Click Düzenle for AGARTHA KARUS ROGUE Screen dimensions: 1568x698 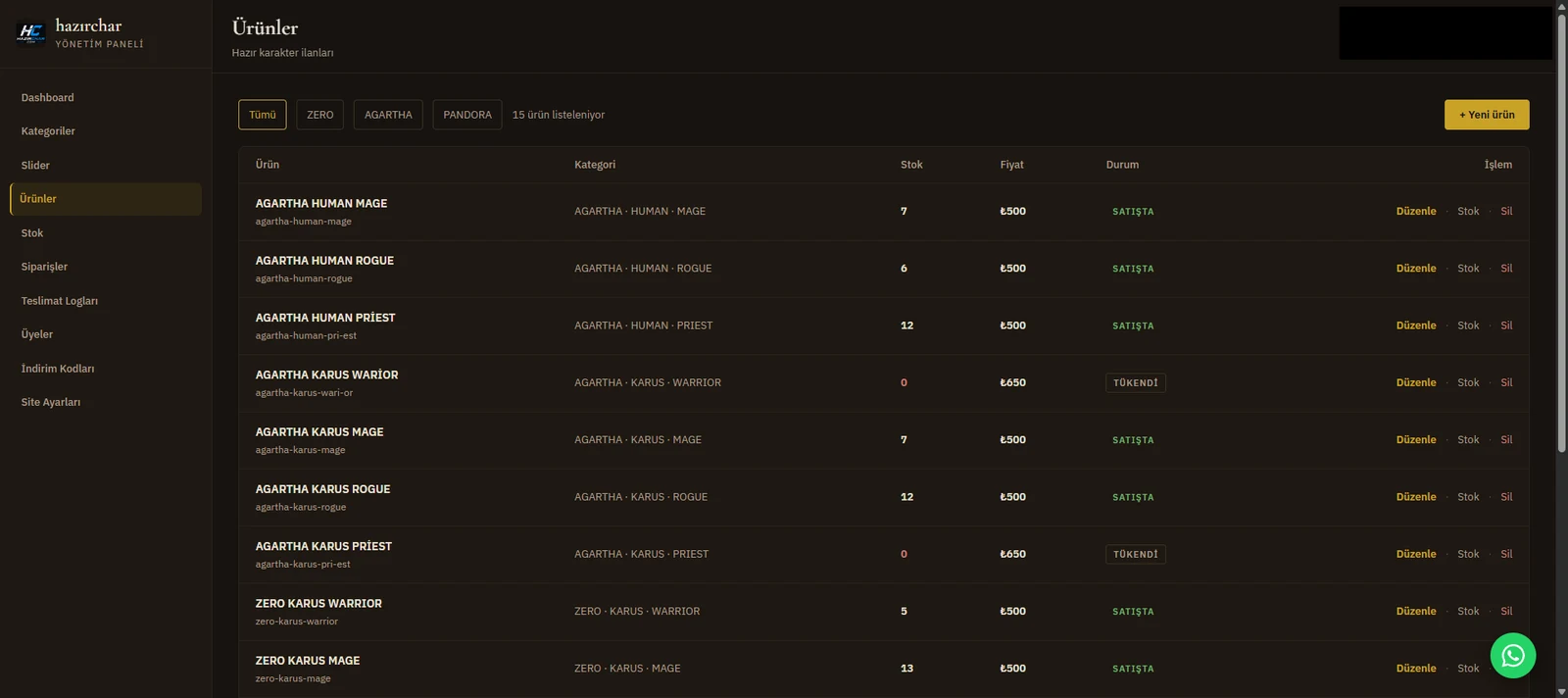coord(1416,497)
